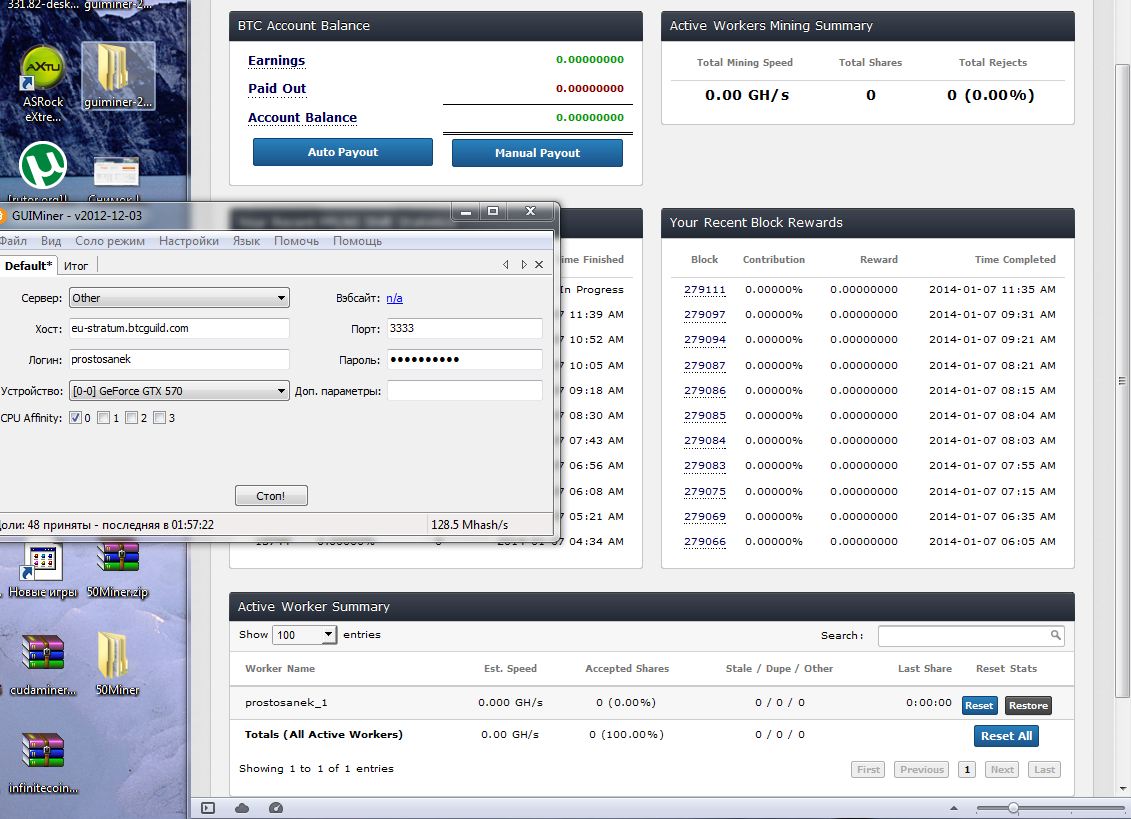The width and height of the screenshot is (1131, 819).
Task: Click the Доп. параметры input field
Action: pyautogui.click(x=465, y=391)
